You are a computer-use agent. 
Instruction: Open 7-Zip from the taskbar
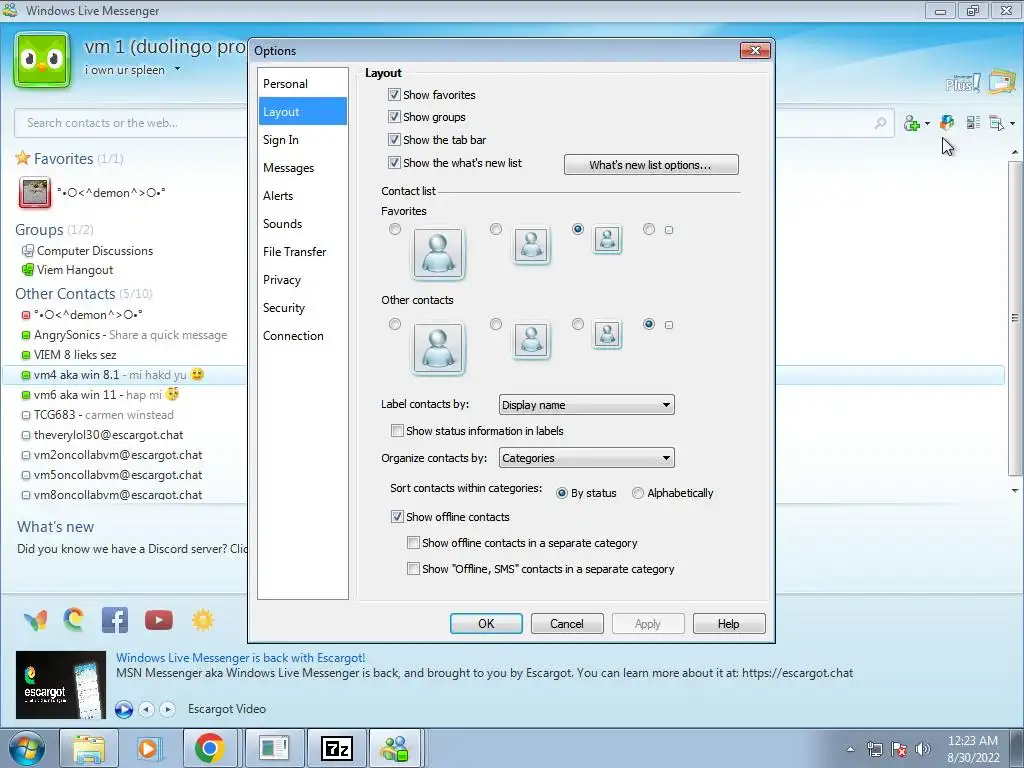[x=337, y=748]
